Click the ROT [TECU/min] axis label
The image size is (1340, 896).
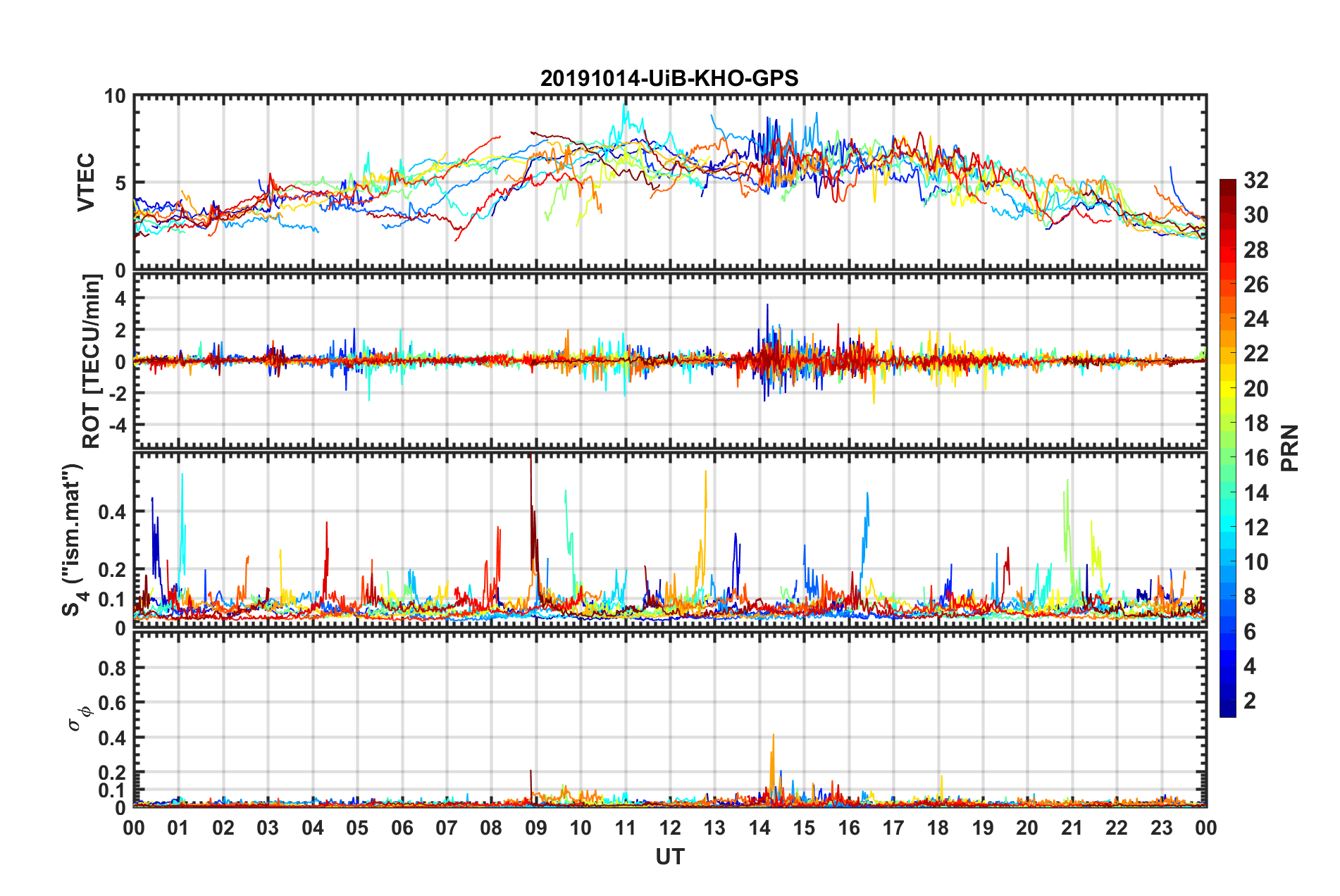pyautogui.click(x=92, y=361)
